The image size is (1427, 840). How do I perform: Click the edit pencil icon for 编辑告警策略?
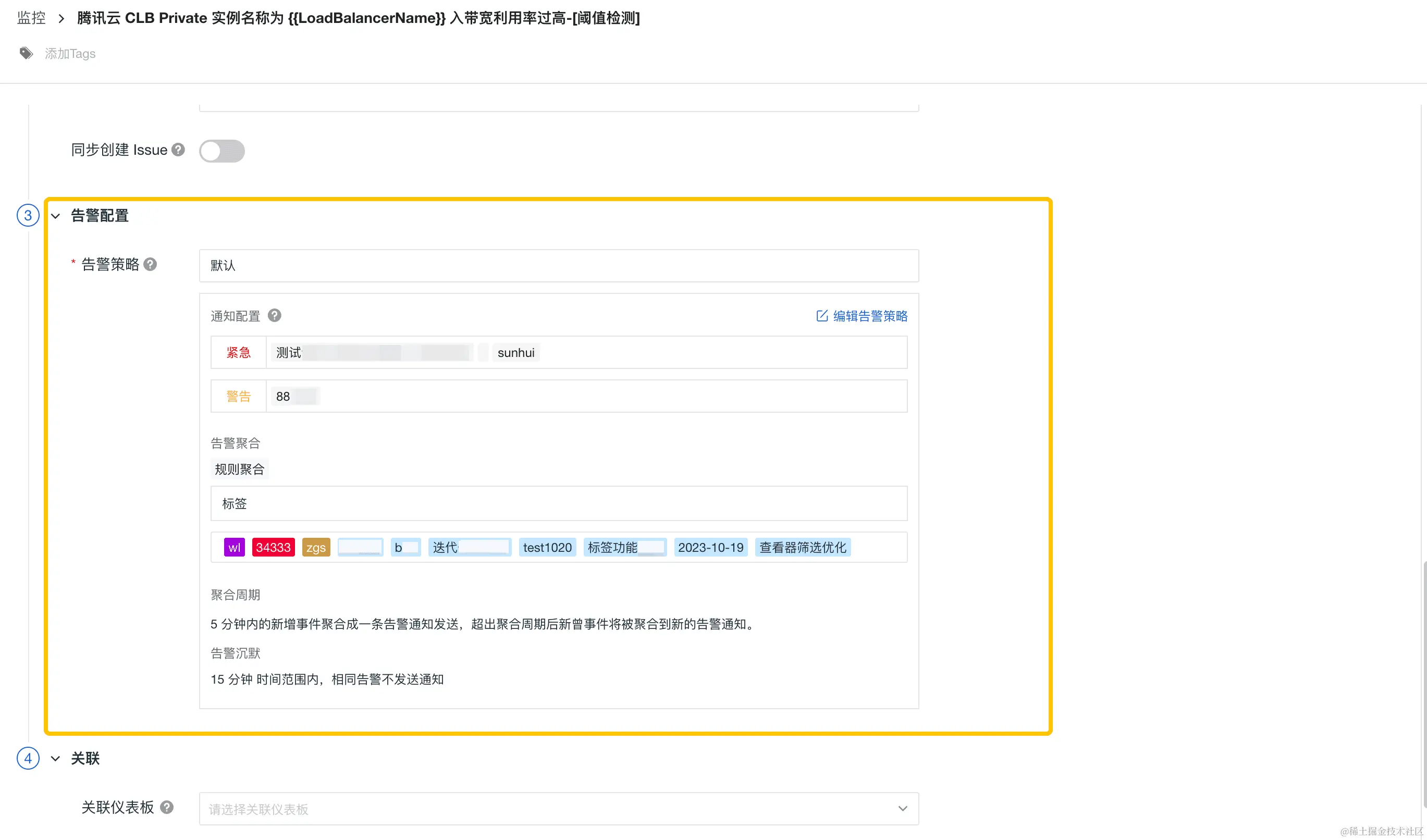[822, 316]
